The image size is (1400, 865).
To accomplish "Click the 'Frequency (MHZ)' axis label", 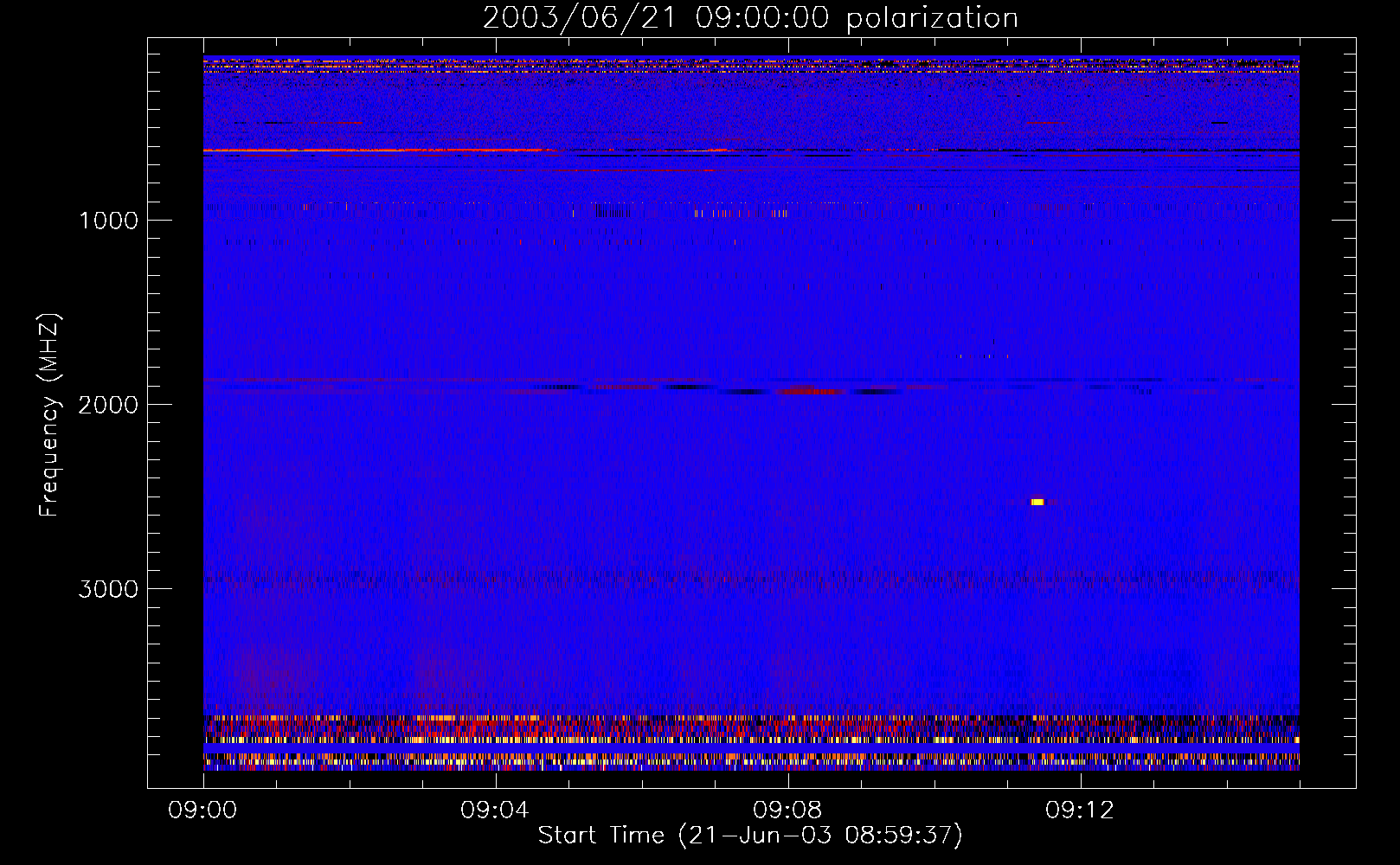I will 49,415.
